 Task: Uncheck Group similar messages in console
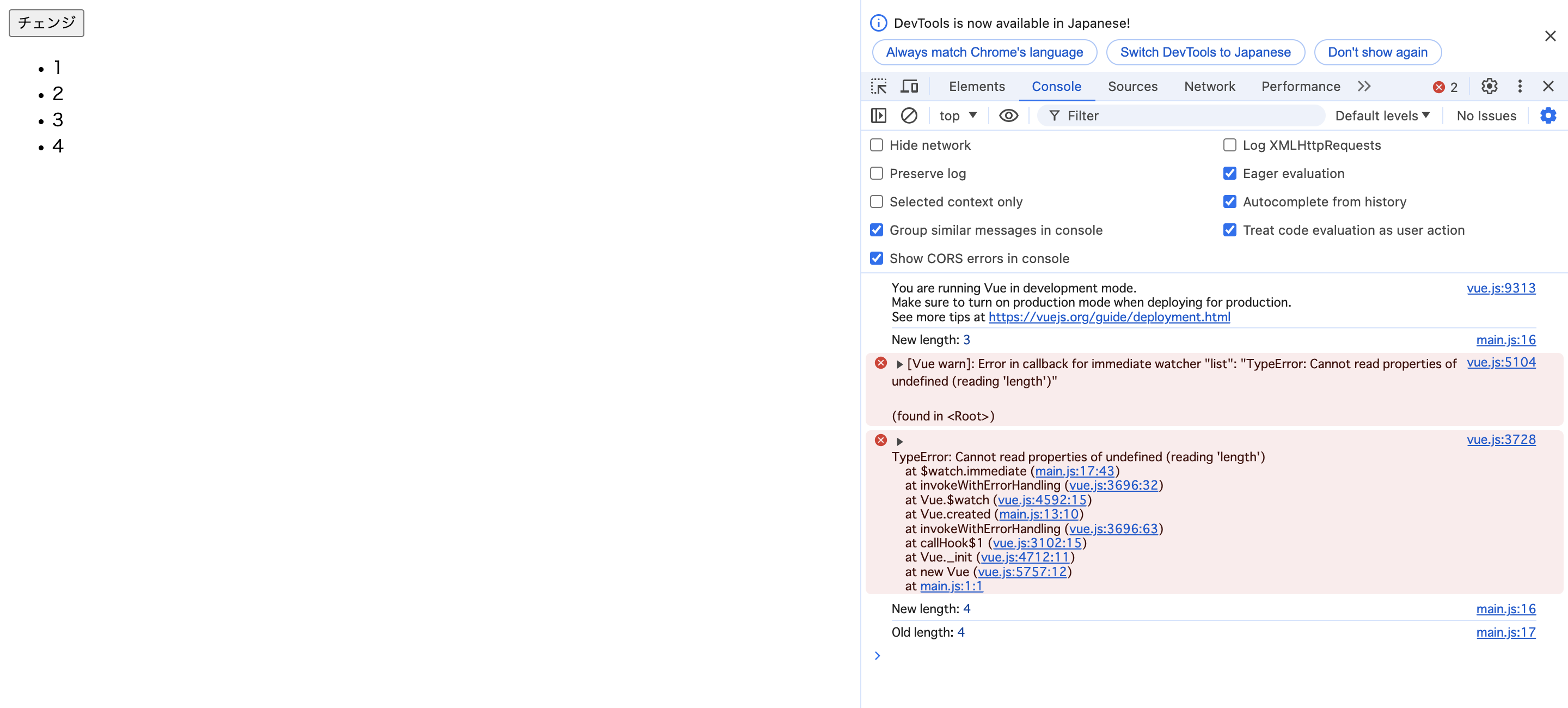[877, 230]
